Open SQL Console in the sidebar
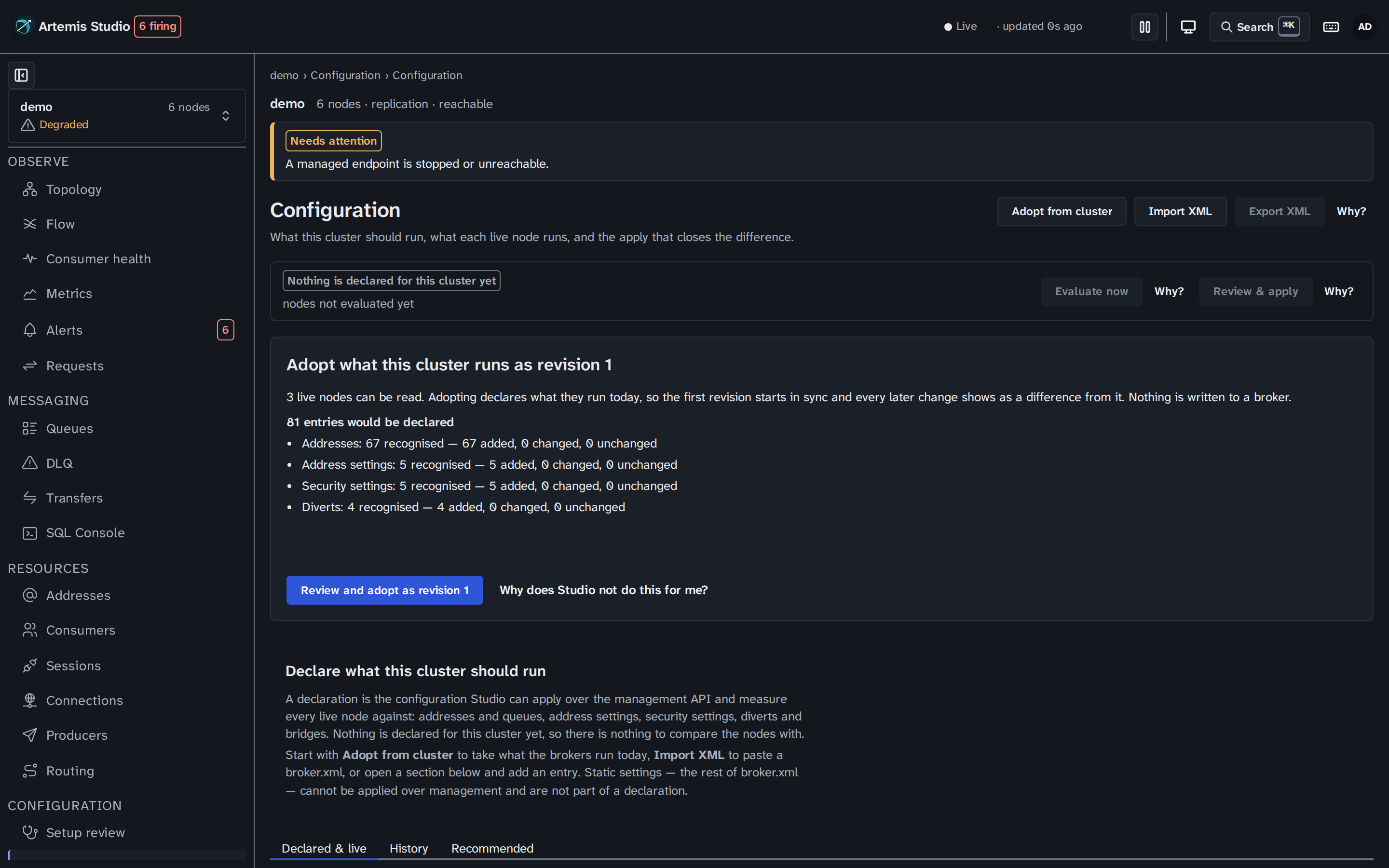 (x=126, y=533)
